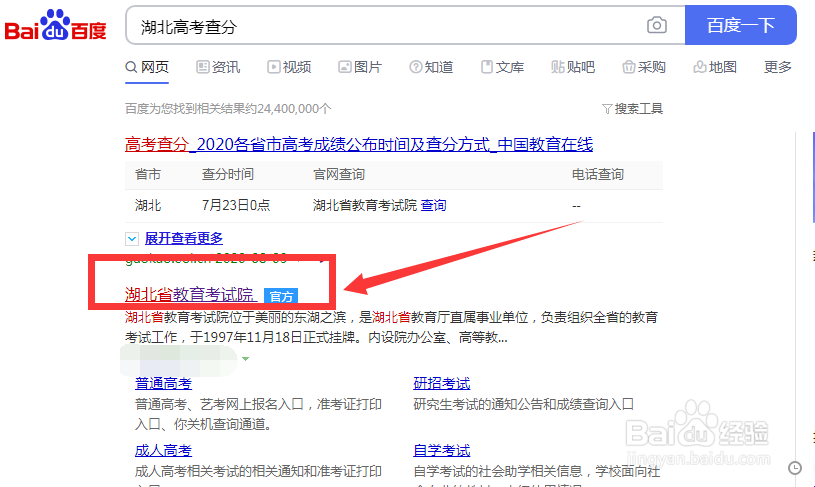
Task: Click the 百度一下 search button
Action: 741,25
